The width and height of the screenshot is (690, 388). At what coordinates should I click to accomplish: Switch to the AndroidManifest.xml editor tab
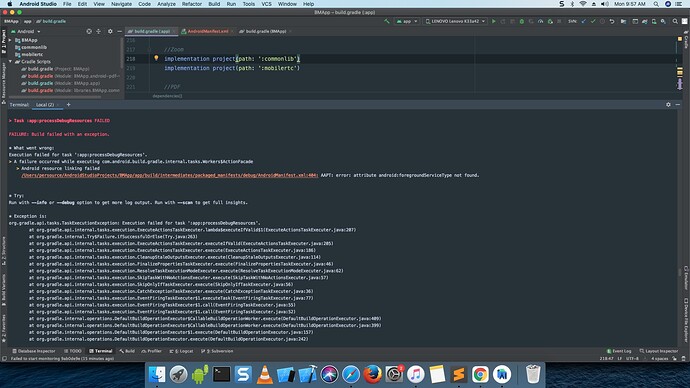pos(207,31)
